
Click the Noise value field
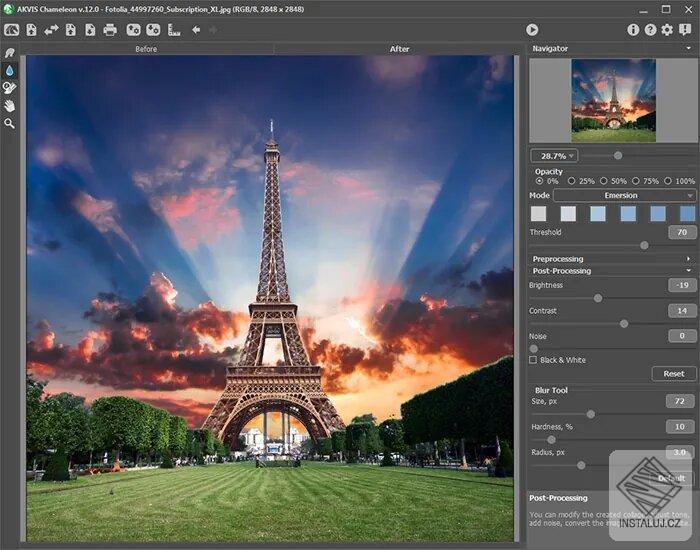pos(682,336)
